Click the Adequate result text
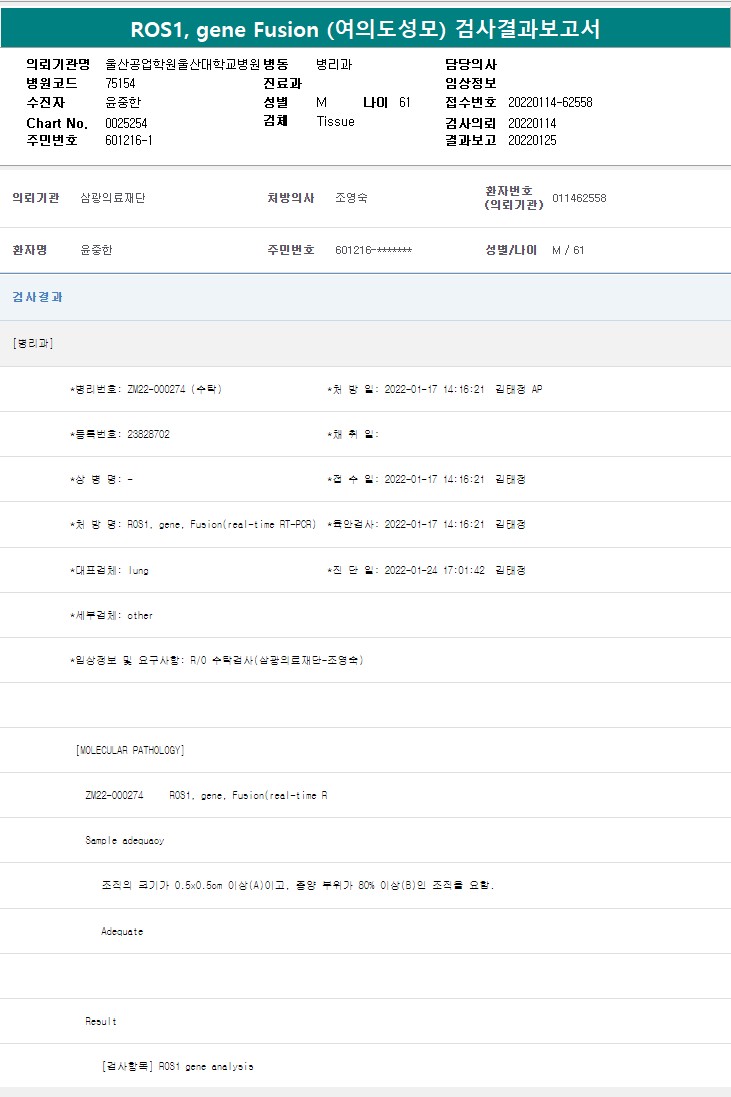 pos(122,931)
